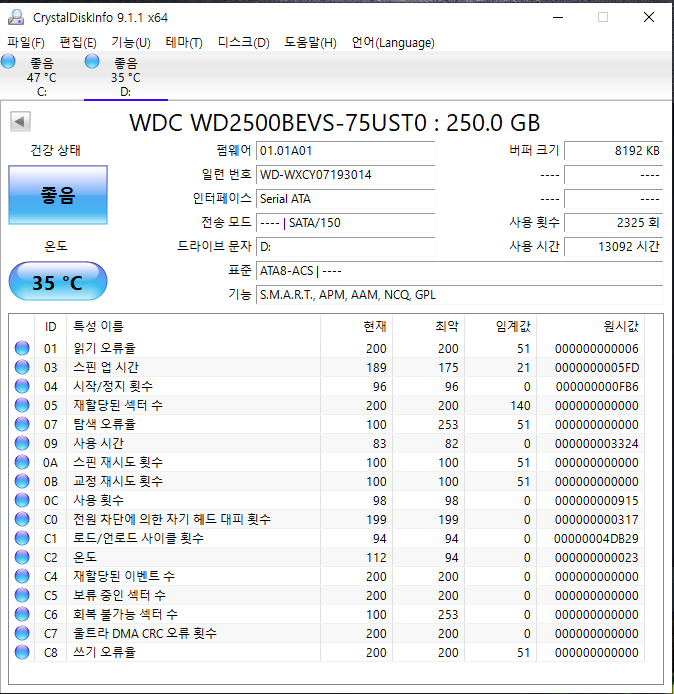674x694 pixels.
Task: Open the 언어(Language) menu
Action: [x=393, y=42]
